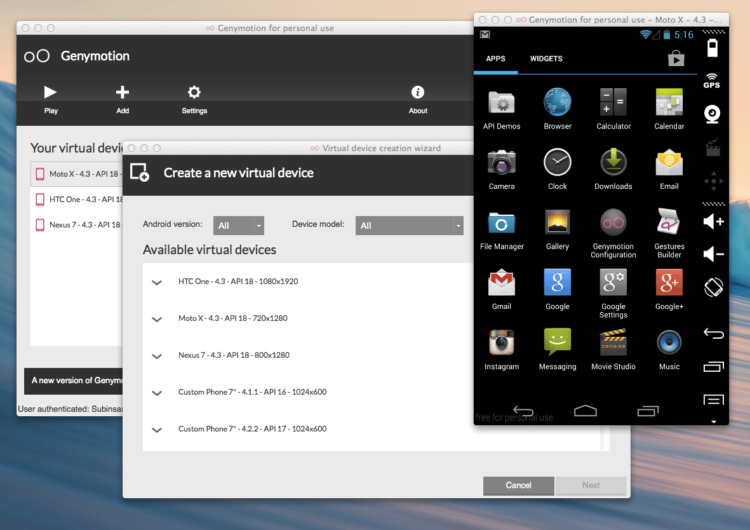Open the Calculator app

613,109
